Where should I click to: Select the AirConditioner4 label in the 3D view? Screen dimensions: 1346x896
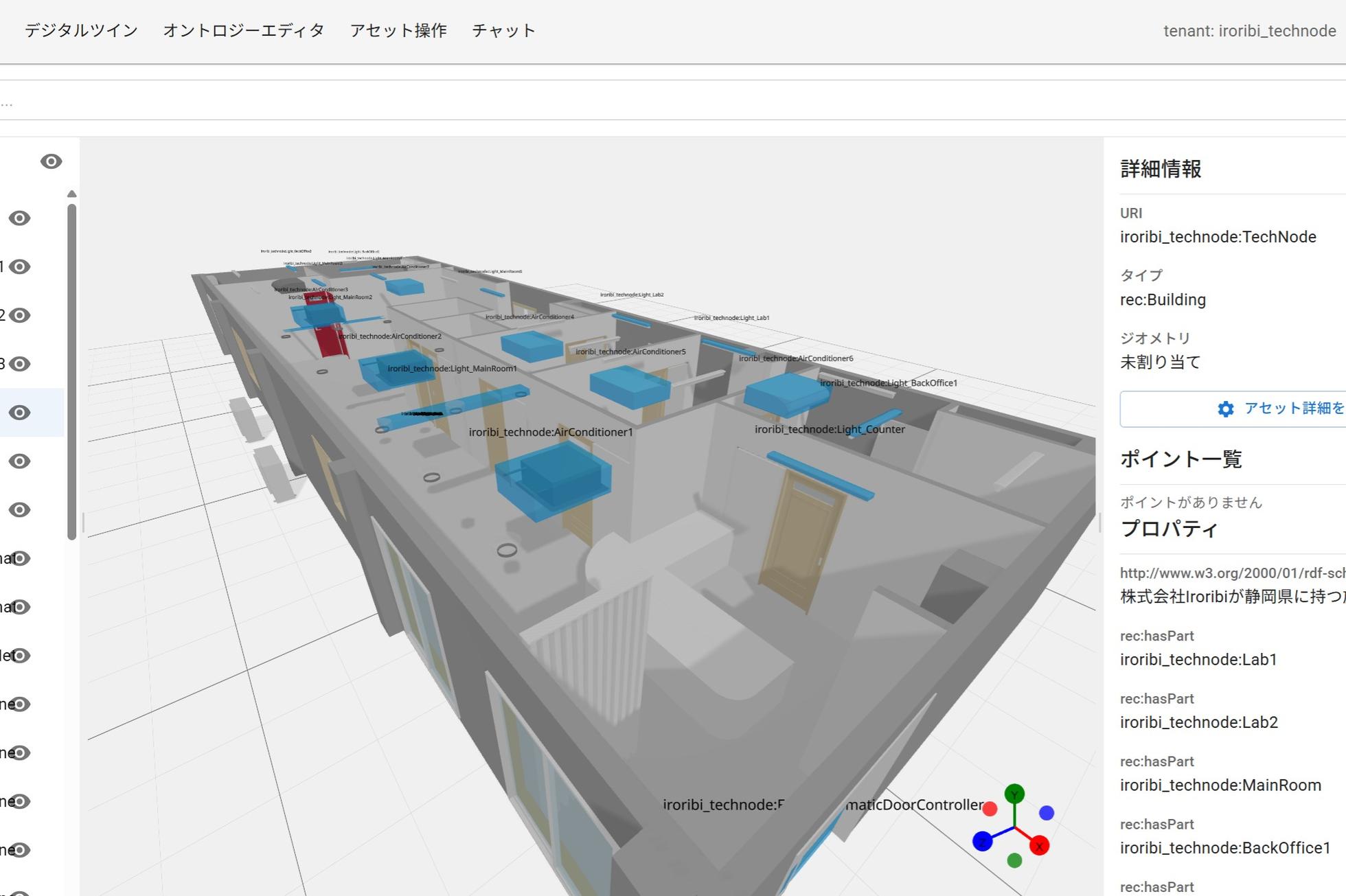click(529, 317)
